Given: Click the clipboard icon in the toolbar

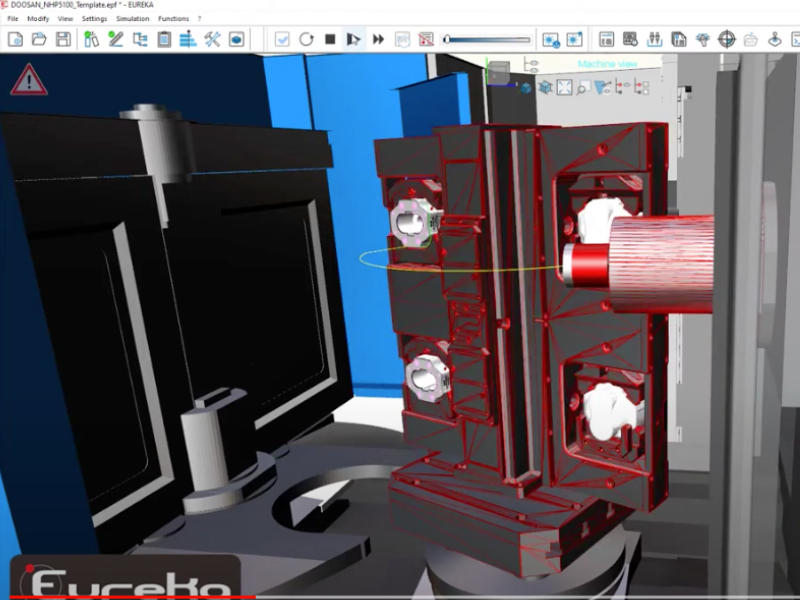Looking at the screenshot, I should click(x=164, y=39).
